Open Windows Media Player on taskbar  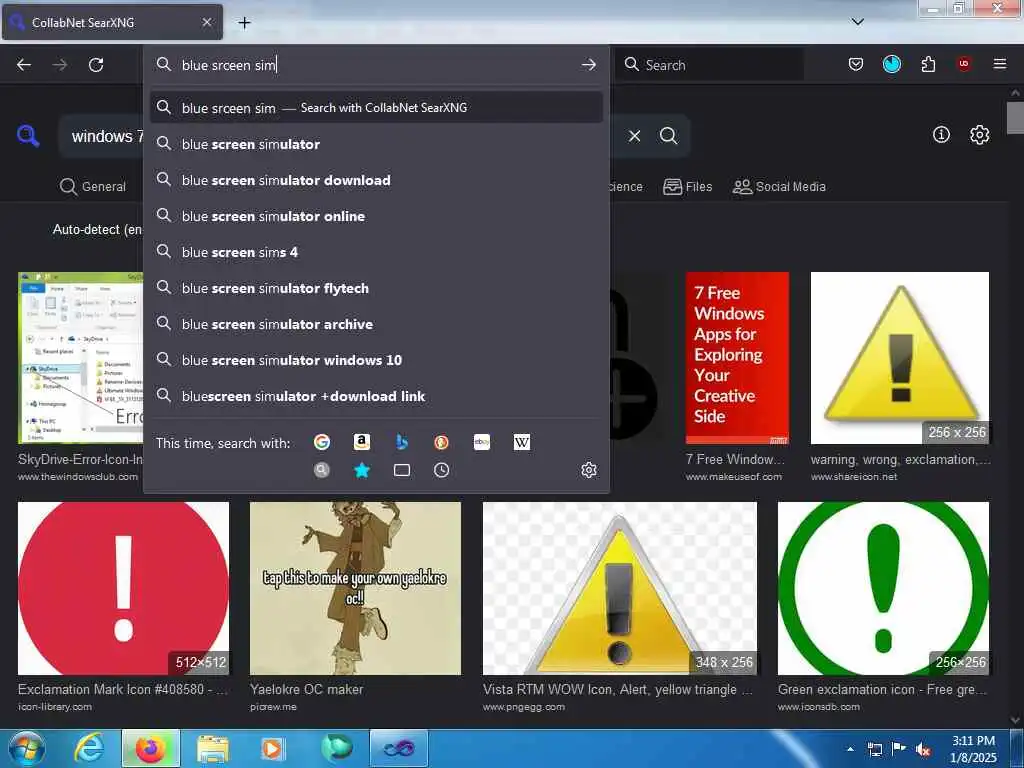[x=272, y=748]
